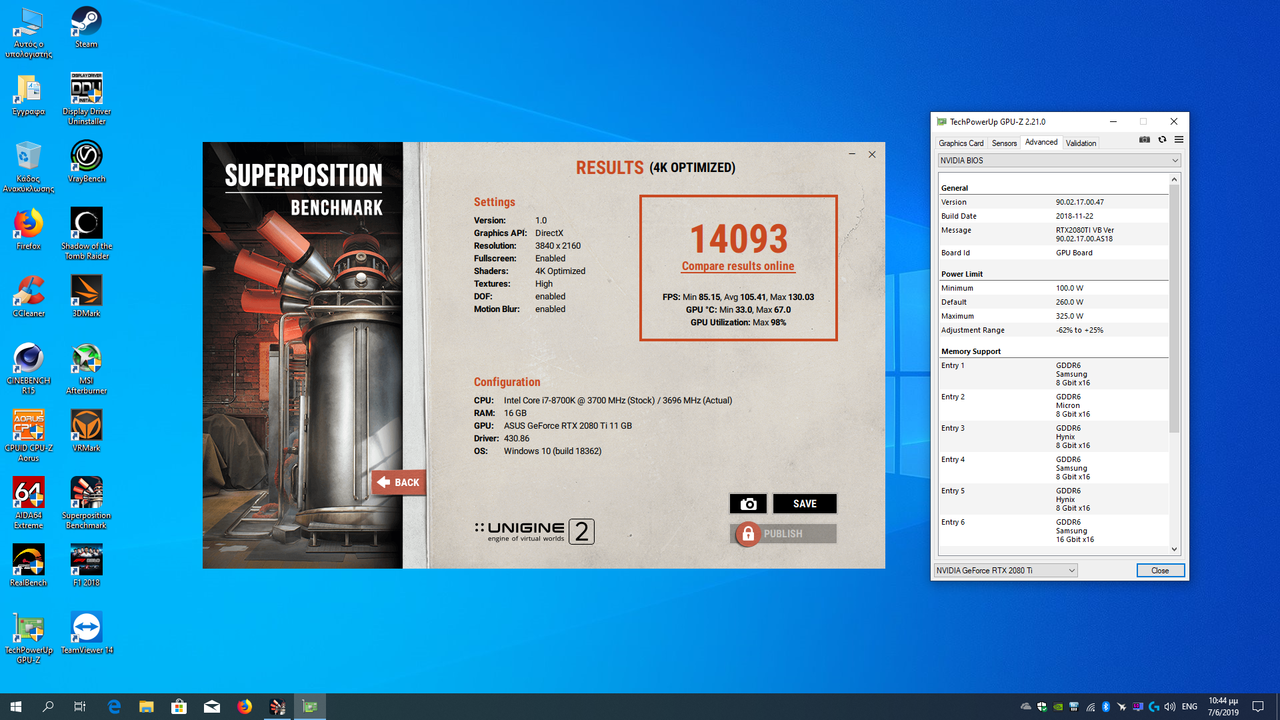Minimize the Superposition results window

tap(852, 154)
